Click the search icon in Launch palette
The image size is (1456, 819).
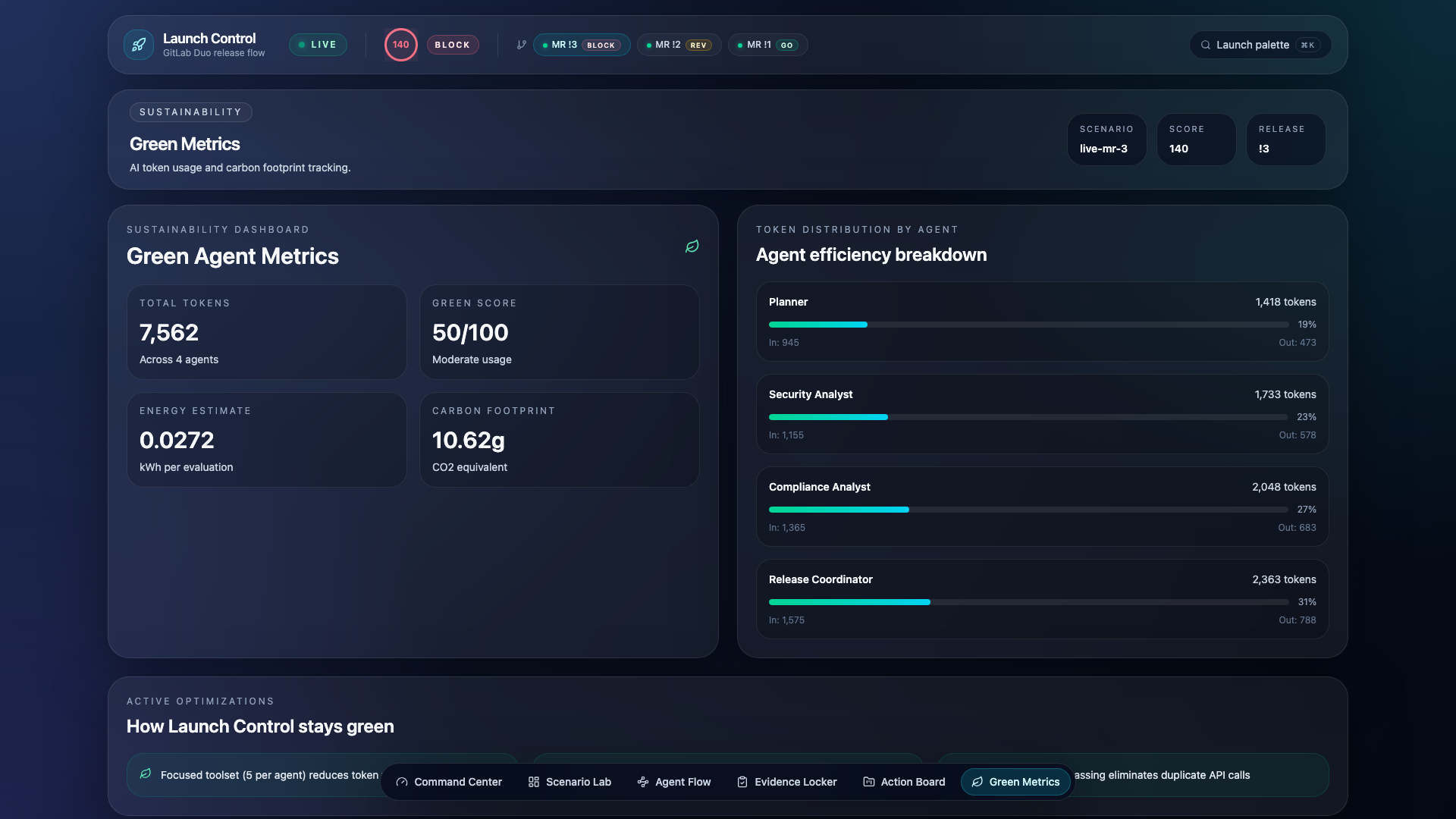[1205, 45]
